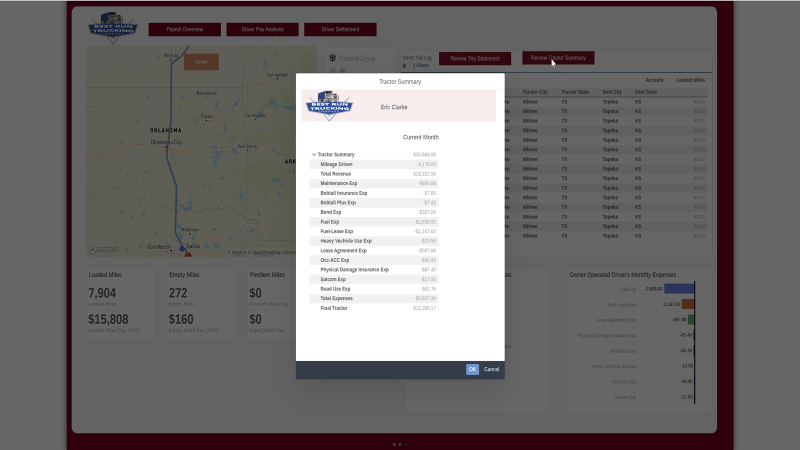Select the Satcom Exp row in dialog
Image resolution: width=800 pixels, height=450 pixels.
coord(373,279)
